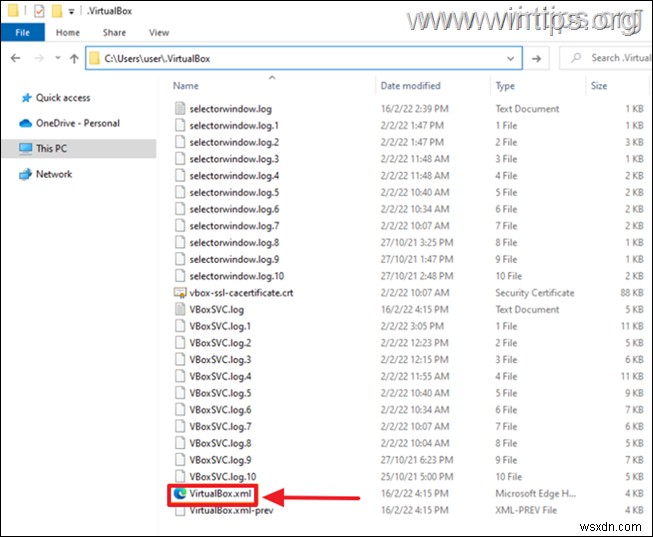Click the Forward navigation arrow
Image resolution: width=653 pixels, height=537 pixels.
[39, 58]
